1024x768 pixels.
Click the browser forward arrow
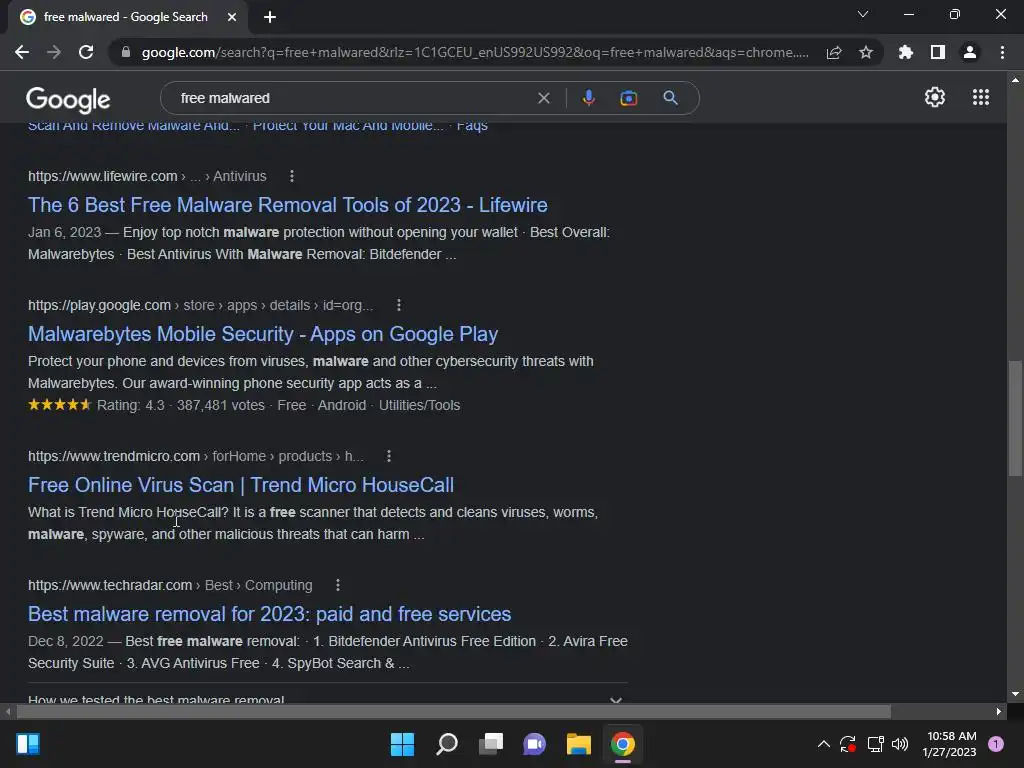54,52
